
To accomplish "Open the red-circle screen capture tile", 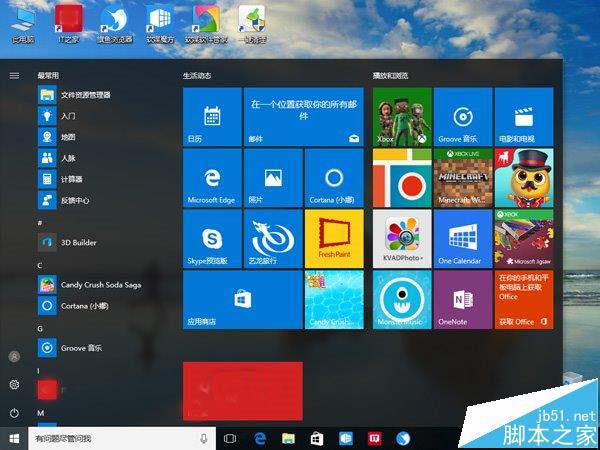I will click(402, 178).
